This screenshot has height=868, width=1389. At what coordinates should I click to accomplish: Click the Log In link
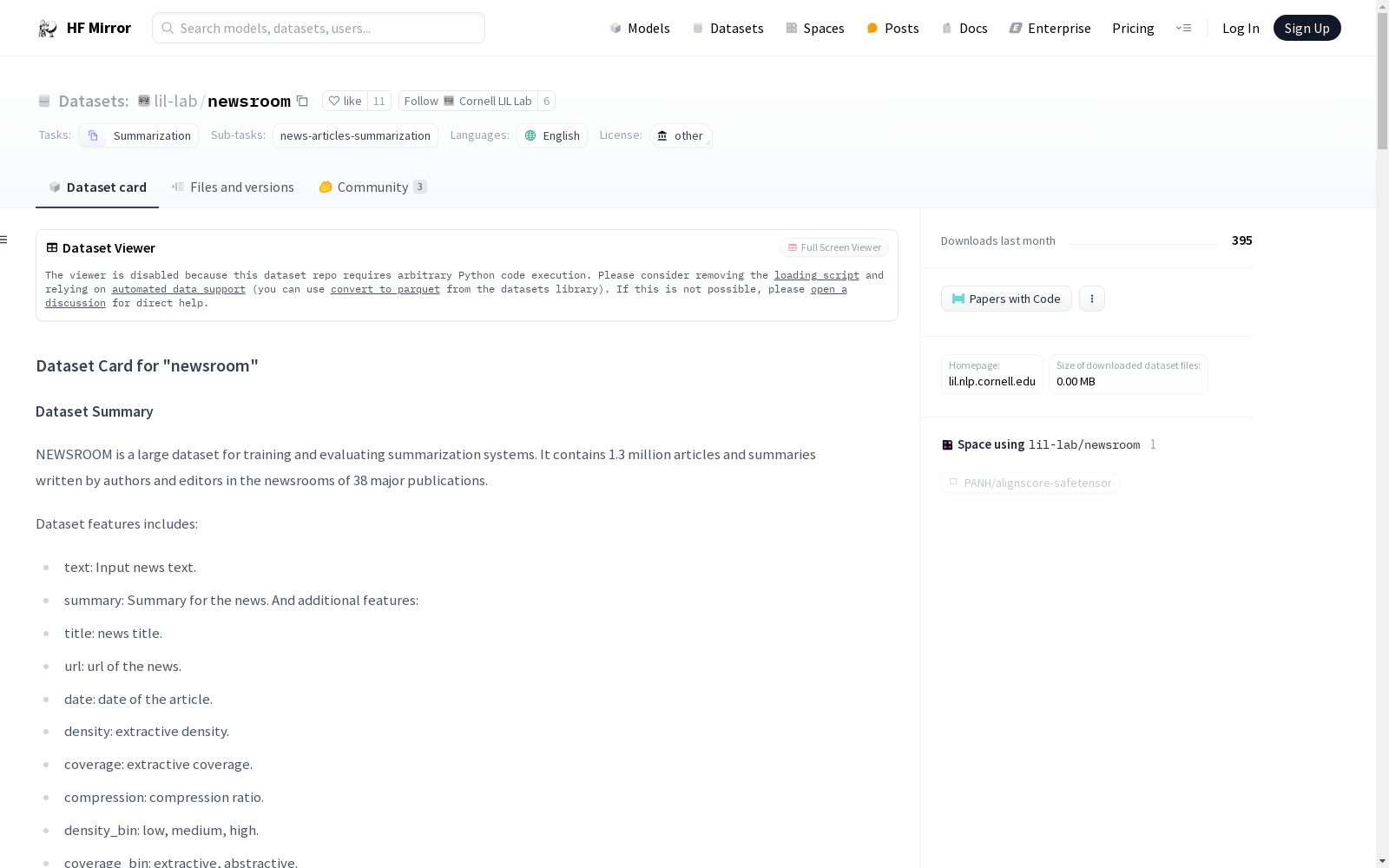tap(1241, 28)
